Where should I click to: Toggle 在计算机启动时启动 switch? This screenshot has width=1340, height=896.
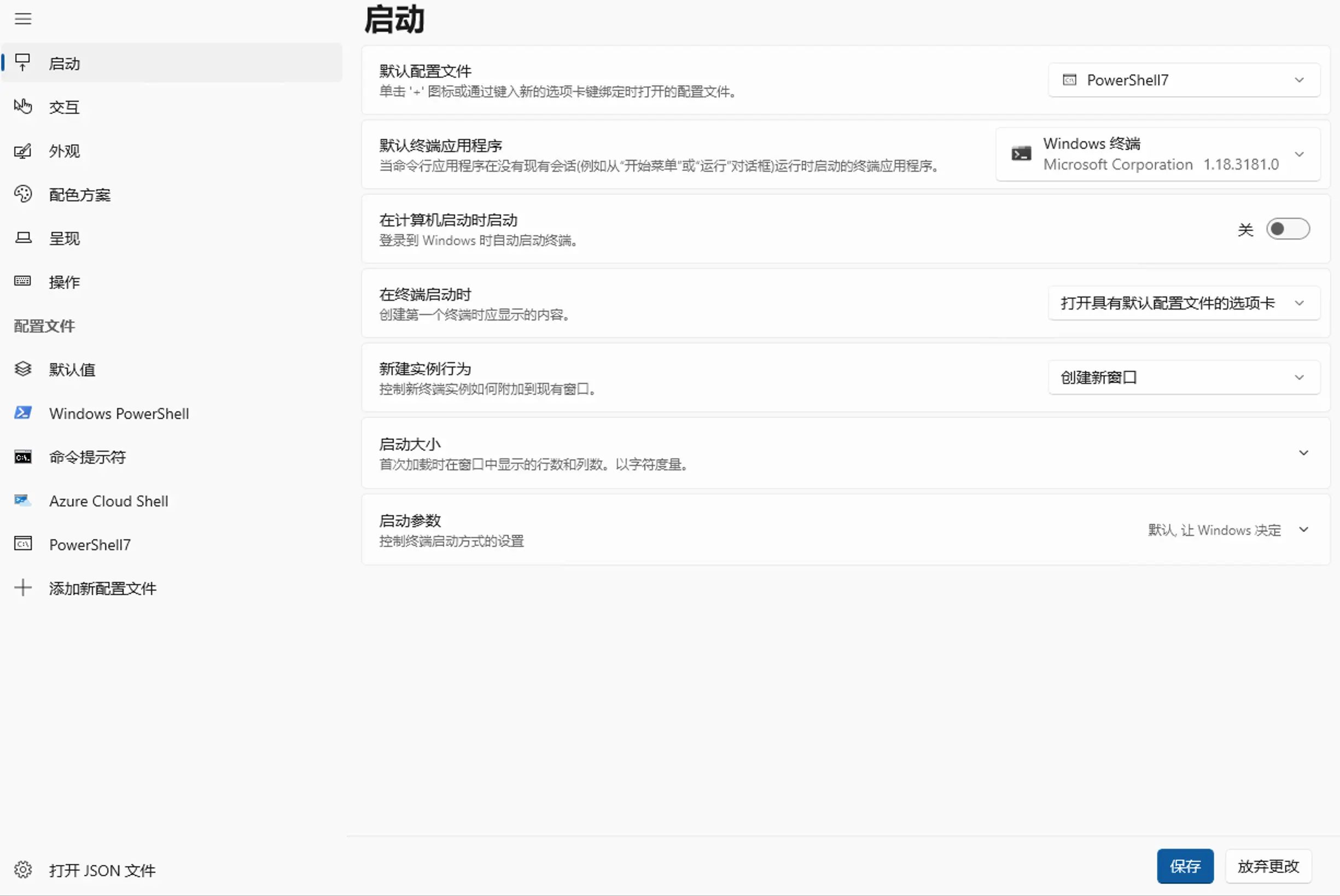pyautogui.click(x=1288, y=229)
